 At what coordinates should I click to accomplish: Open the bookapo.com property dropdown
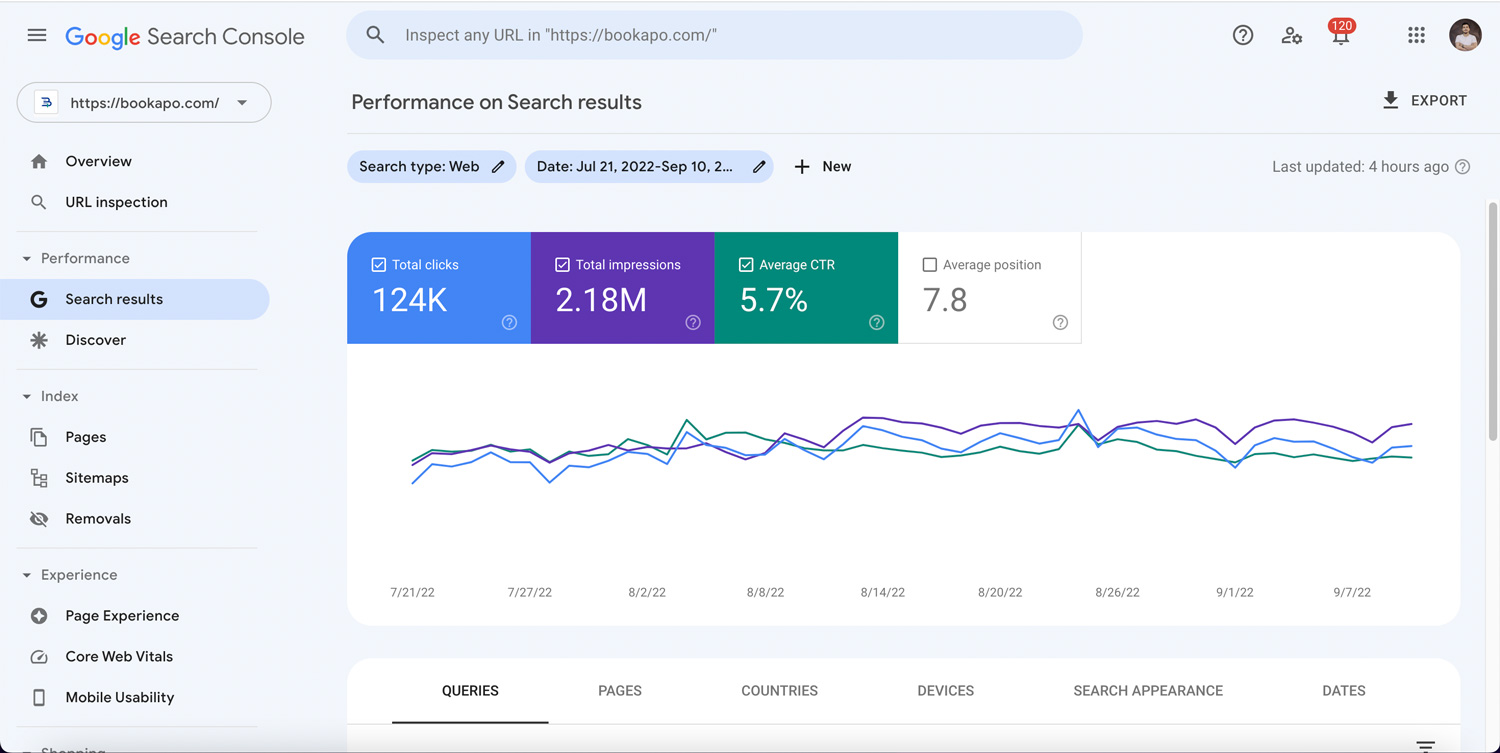(144, 103)
